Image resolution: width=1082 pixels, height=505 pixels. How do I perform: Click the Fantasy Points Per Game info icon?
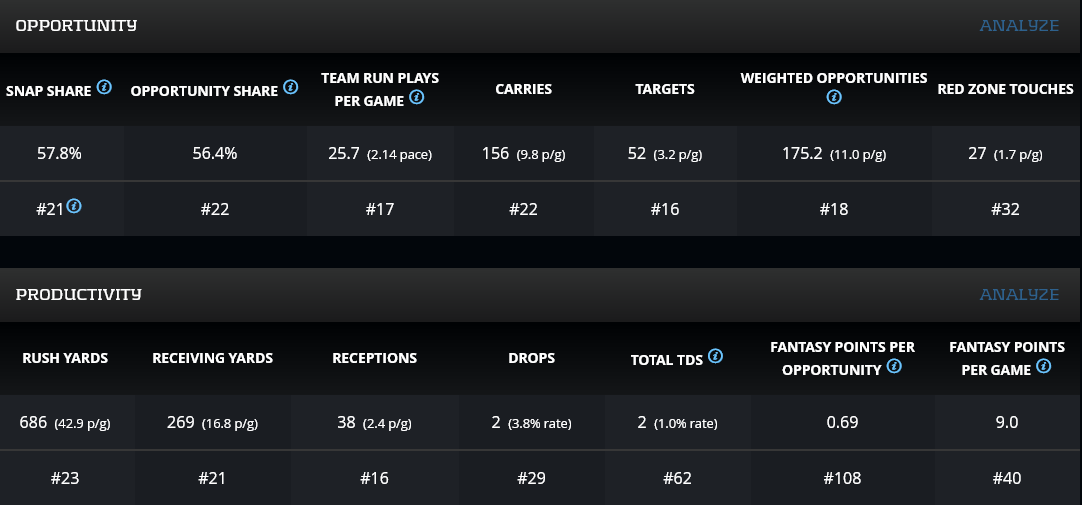pyautogui.click(x=1044, y=366)
